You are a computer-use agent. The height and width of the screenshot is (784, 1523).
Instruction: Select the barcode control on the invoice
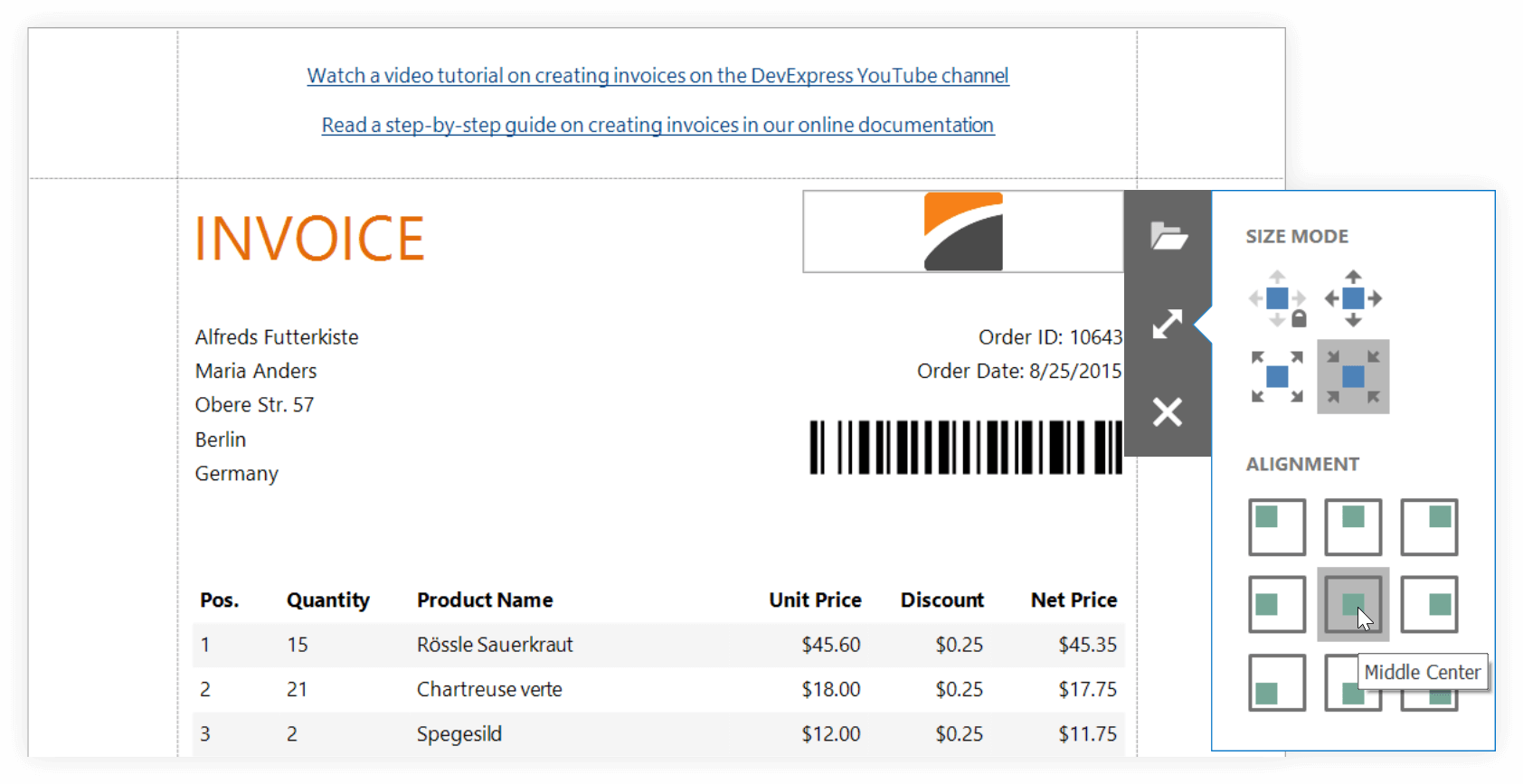click(x=965, y=447)
